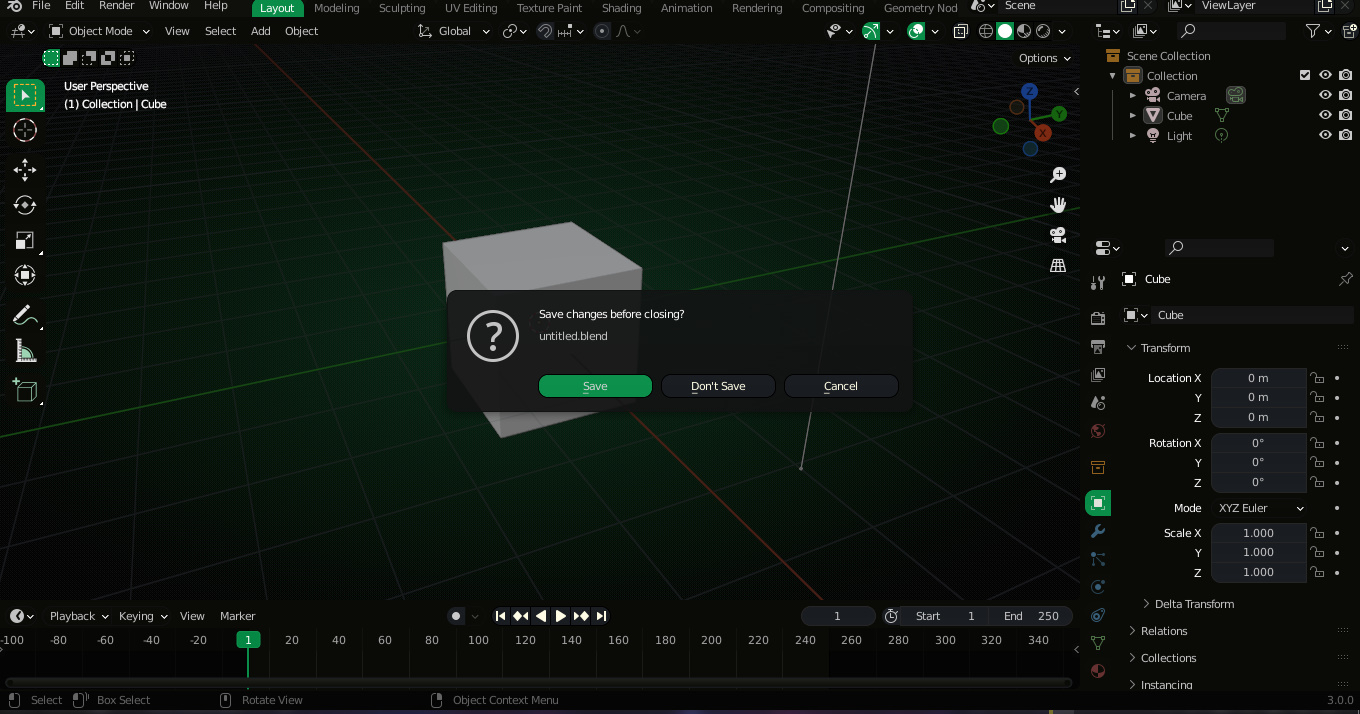Open the Edit menu
Image resolution: width=1360 pixels, height=714 pixels.
coord(74,8)
